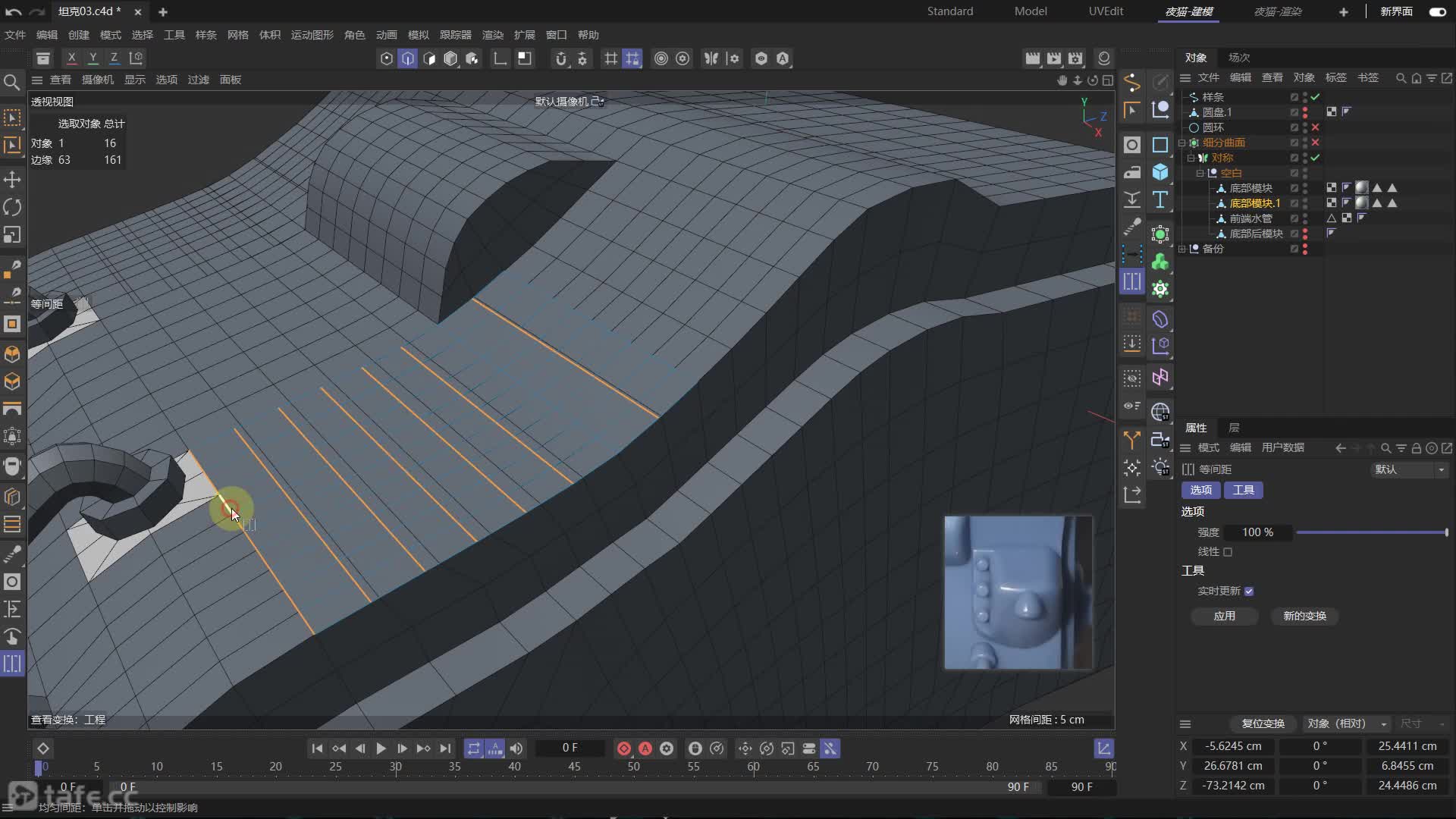This screenshot has height=819, width=1456.
Task: Select the spline pen tool icon
Action: [1132, 82]
